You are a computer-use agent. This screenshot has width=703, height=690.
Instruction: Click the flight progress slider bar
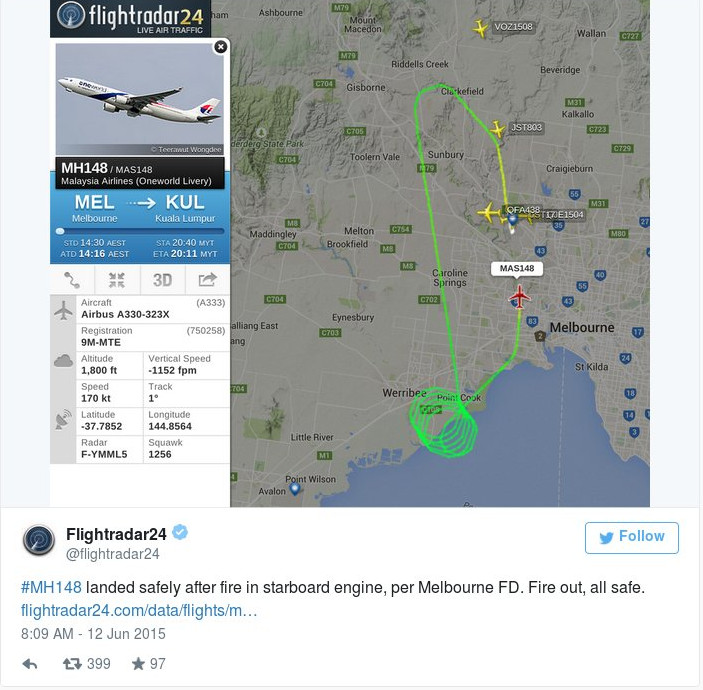pyautogui.click(x=140, y=231)
